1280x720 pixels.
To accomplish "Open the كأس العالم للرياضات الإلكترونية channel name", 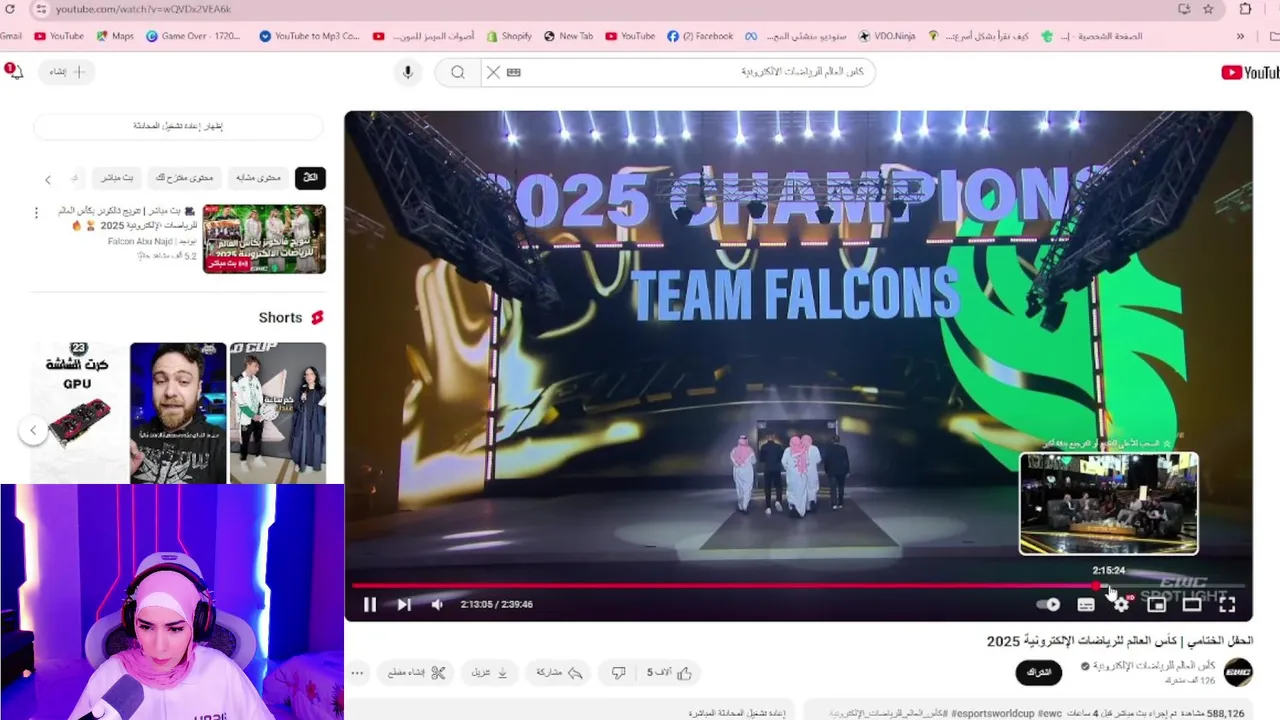I will [x=1153, y=665].
